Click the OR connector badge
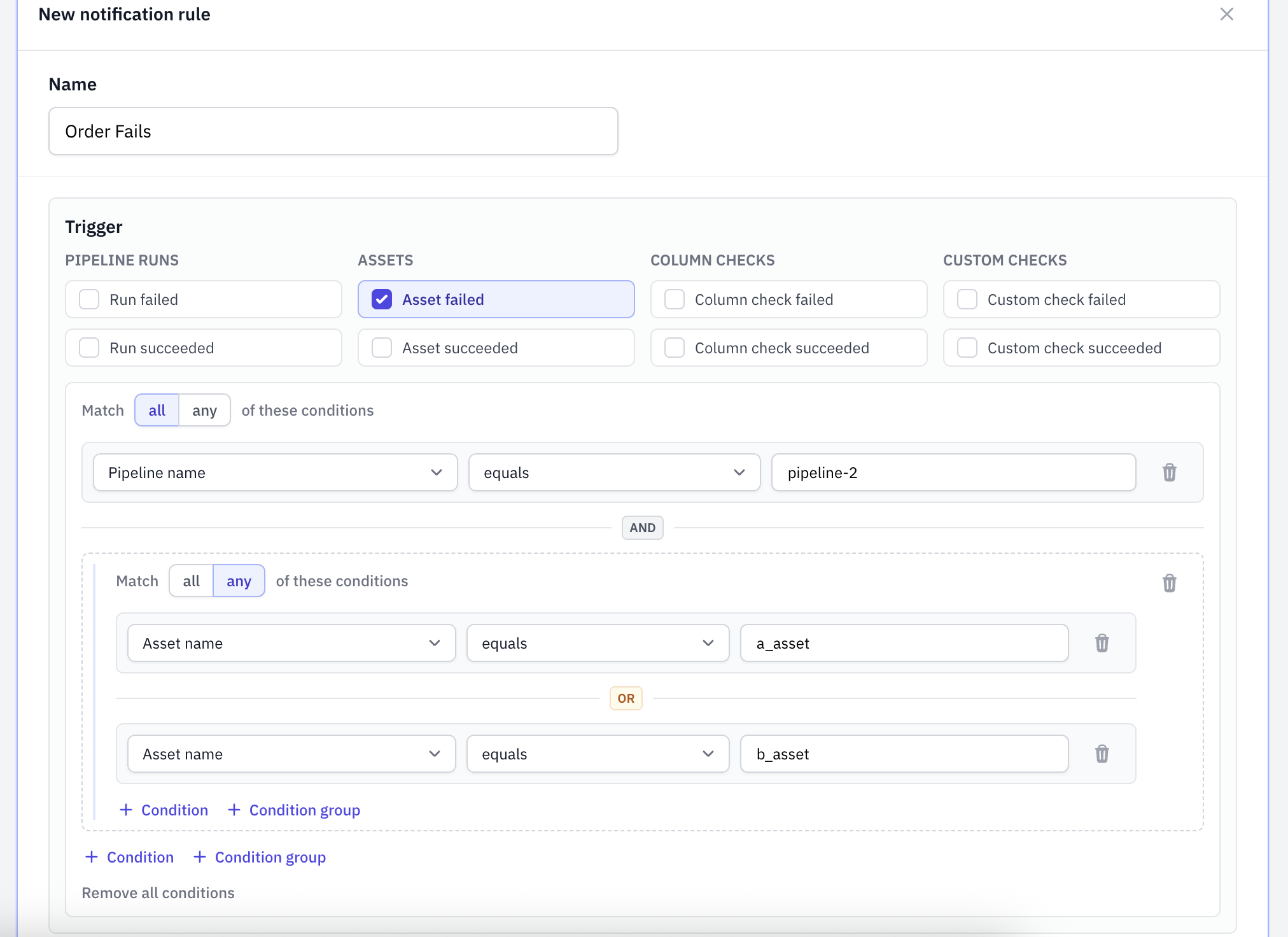Image resolution: width=1288 pixels, height=937 pixels. [x=626, y=698]
